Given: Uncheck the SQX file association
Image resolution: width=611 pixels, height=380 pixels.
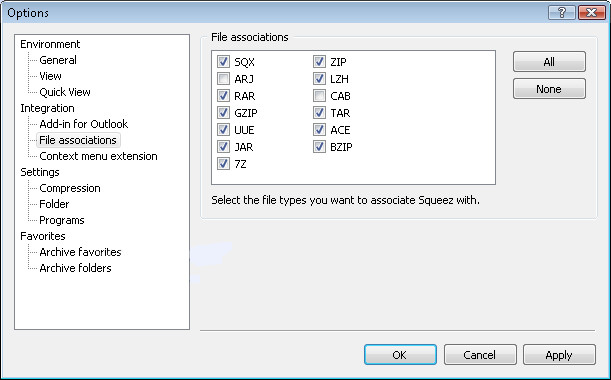Looking at the screenshot, I should point(223,62).
